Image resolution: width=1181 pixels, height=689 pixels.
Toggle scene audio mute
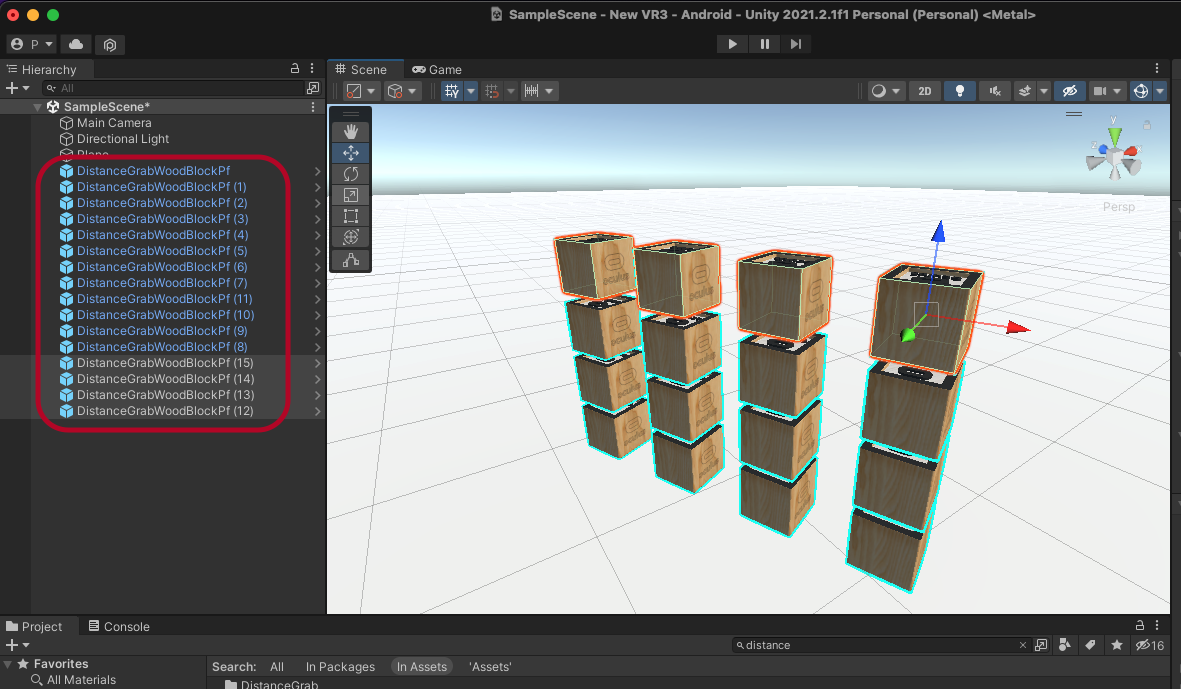[x=995, y=91]
